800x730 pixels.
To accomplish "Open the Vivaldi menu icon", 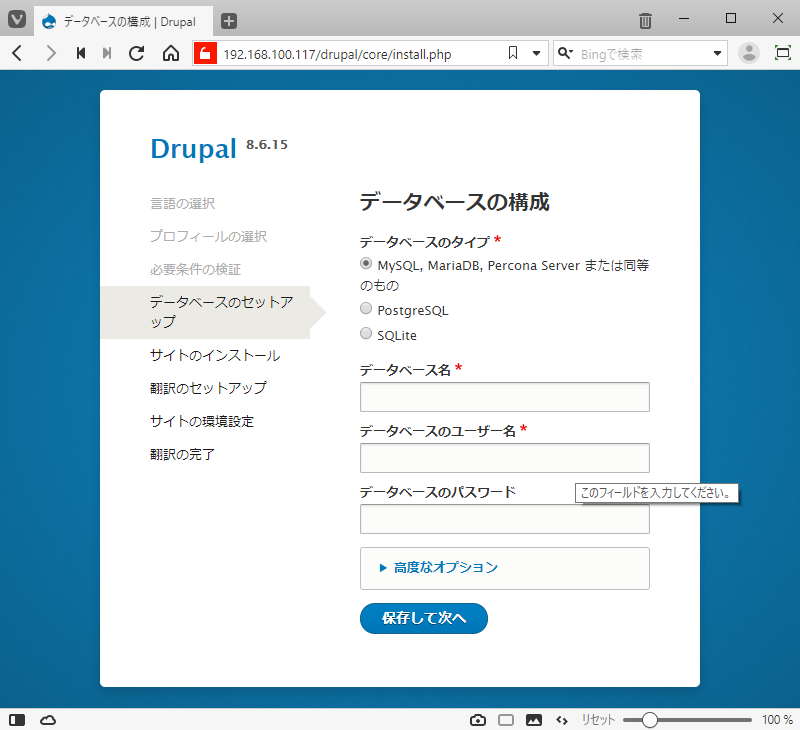I will tap(17, 20).
